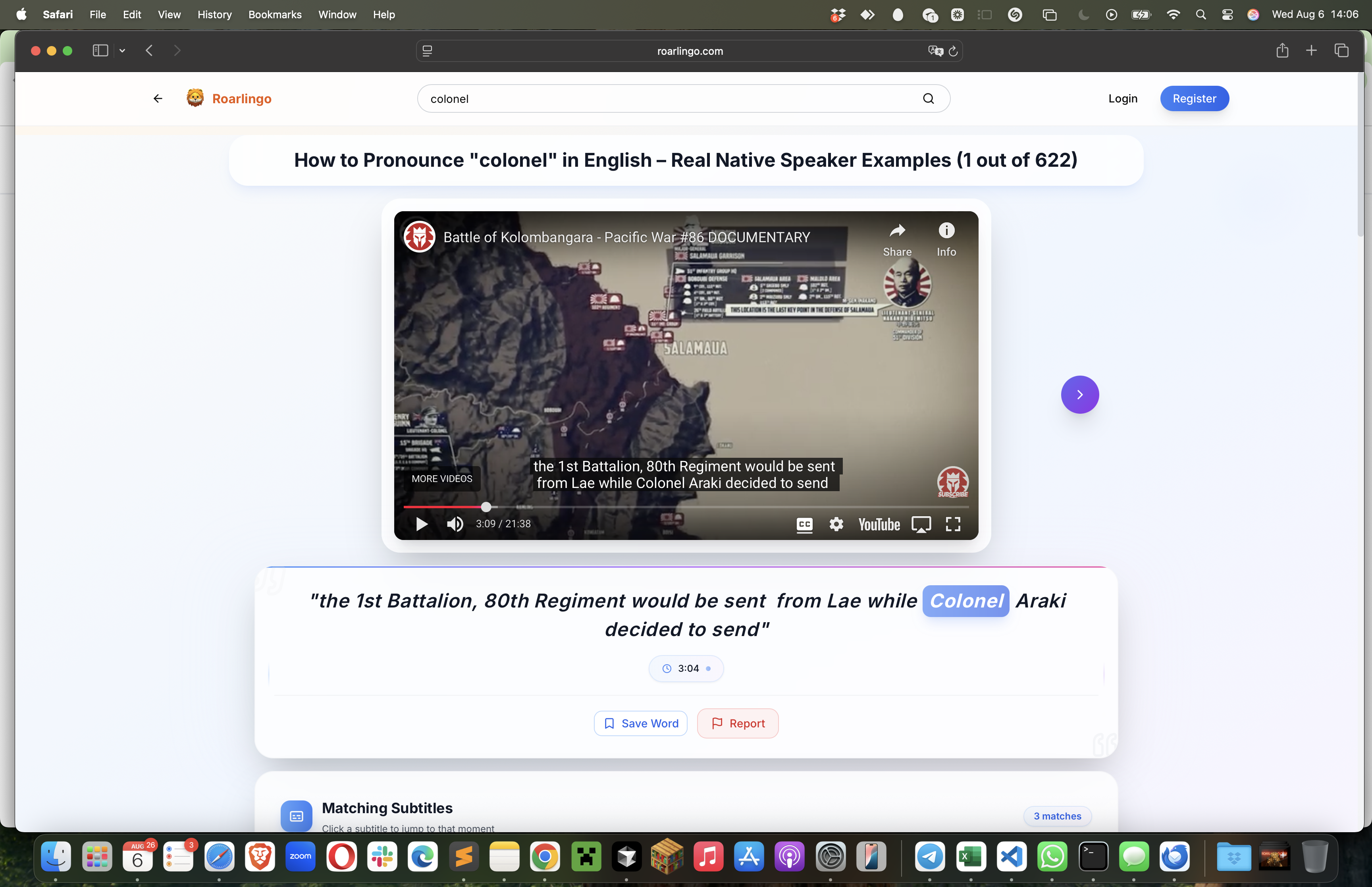
Task: Open Google Chrome from the Dock
Action: [x=545, y=857]
